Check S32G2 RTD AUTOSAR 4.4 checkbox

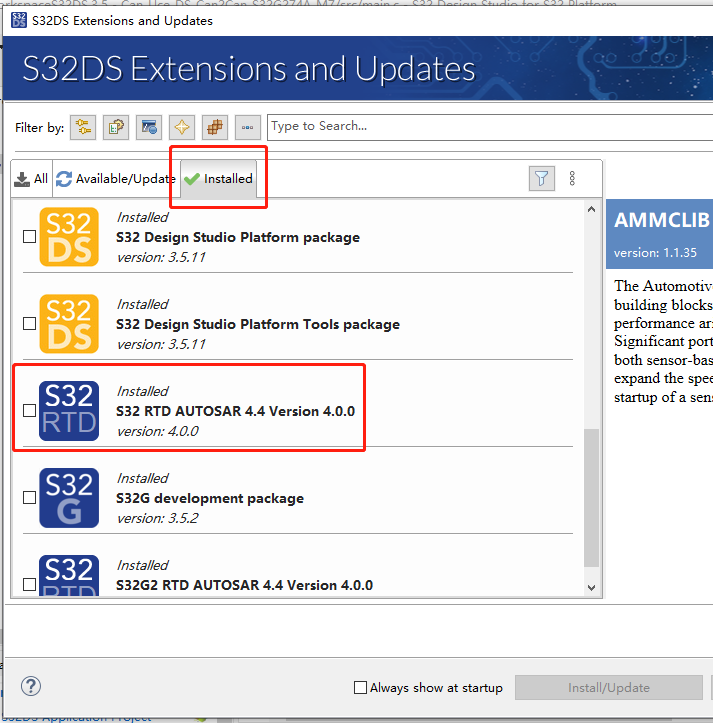click(30, 585)
